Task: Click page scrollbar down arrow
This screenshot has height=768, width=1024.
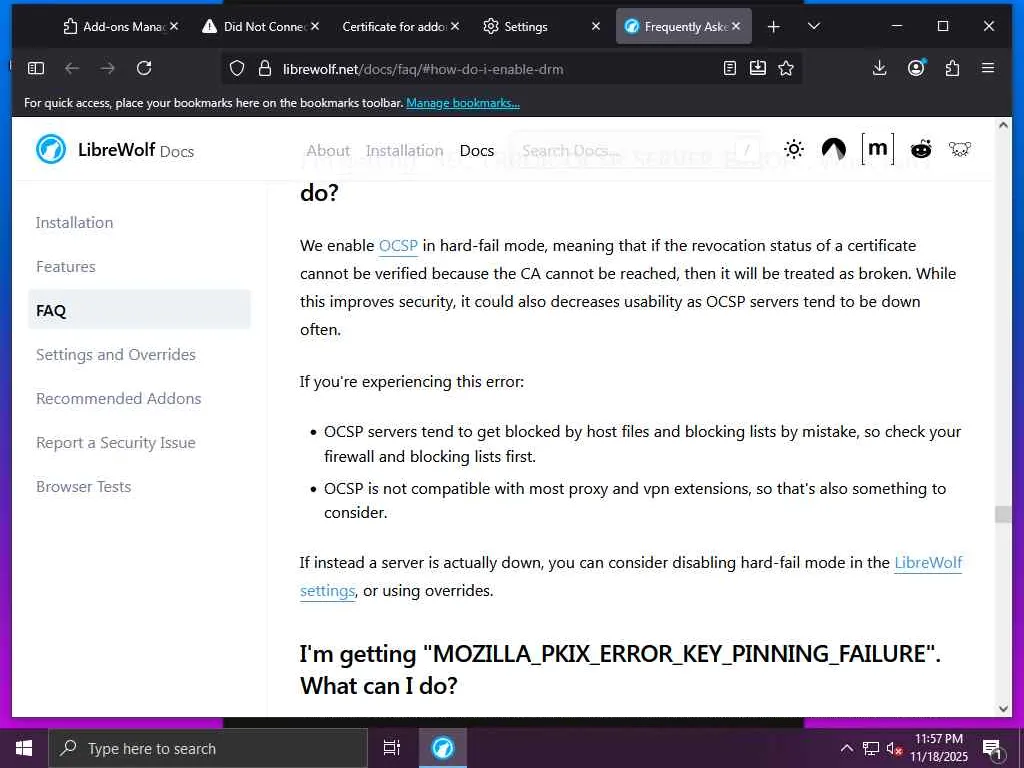Action: pyautogui.click(x=1003, y=709)
